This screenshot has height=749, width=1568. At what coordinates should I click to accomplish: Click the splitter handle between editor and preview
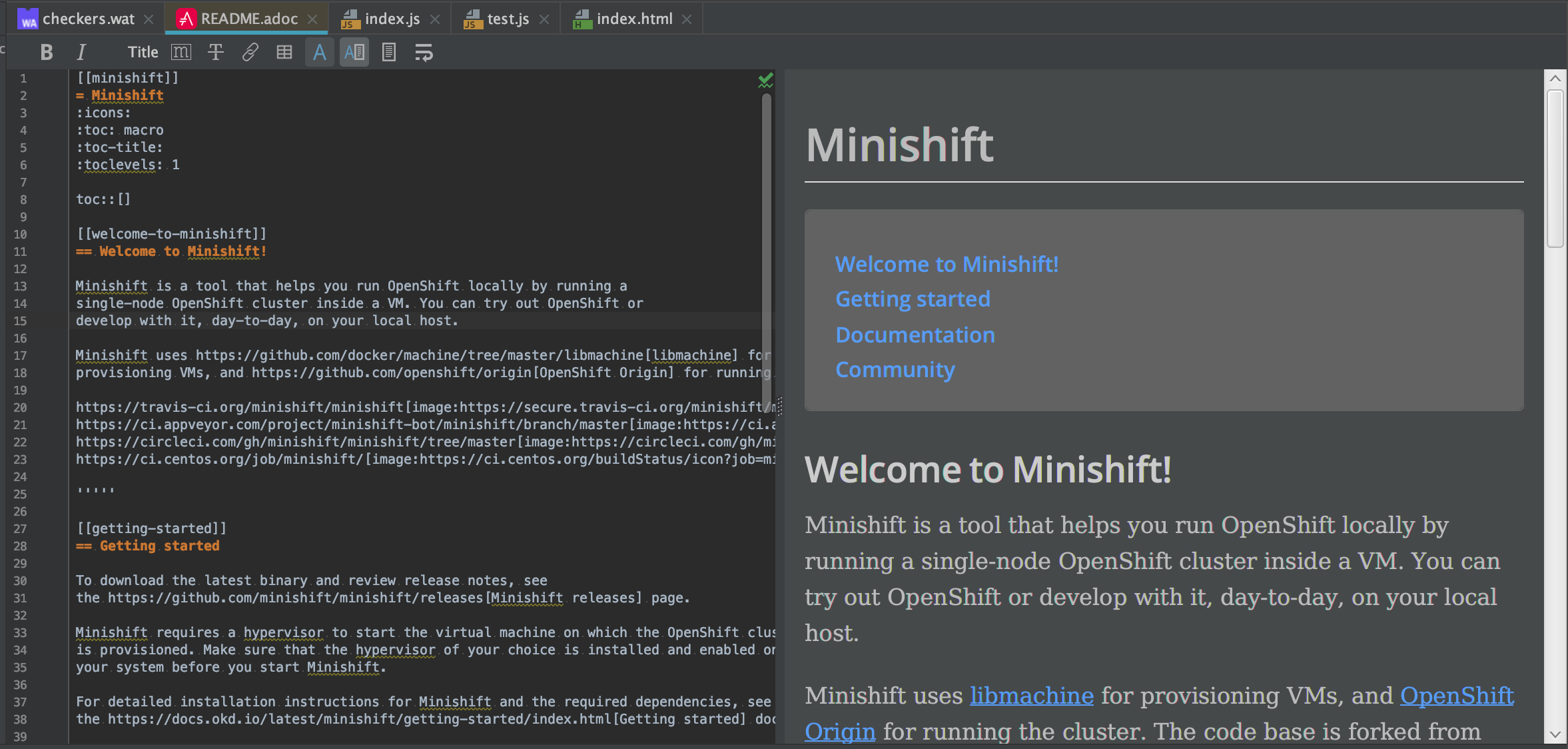[x=779, y=406]
